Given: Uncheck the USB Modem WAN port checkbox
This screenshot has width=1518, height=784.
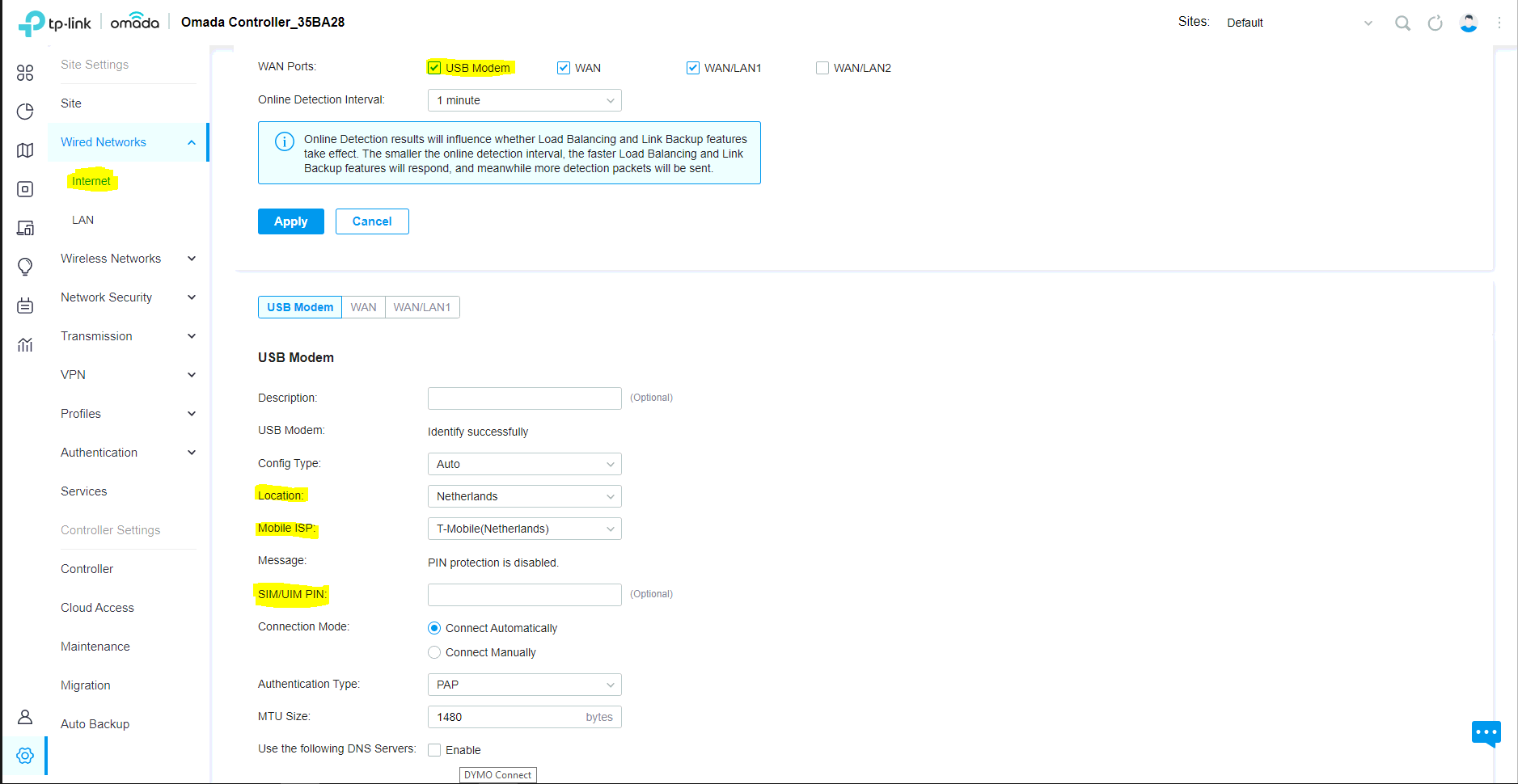Looking at the screenshot, I should coord(434,68).
